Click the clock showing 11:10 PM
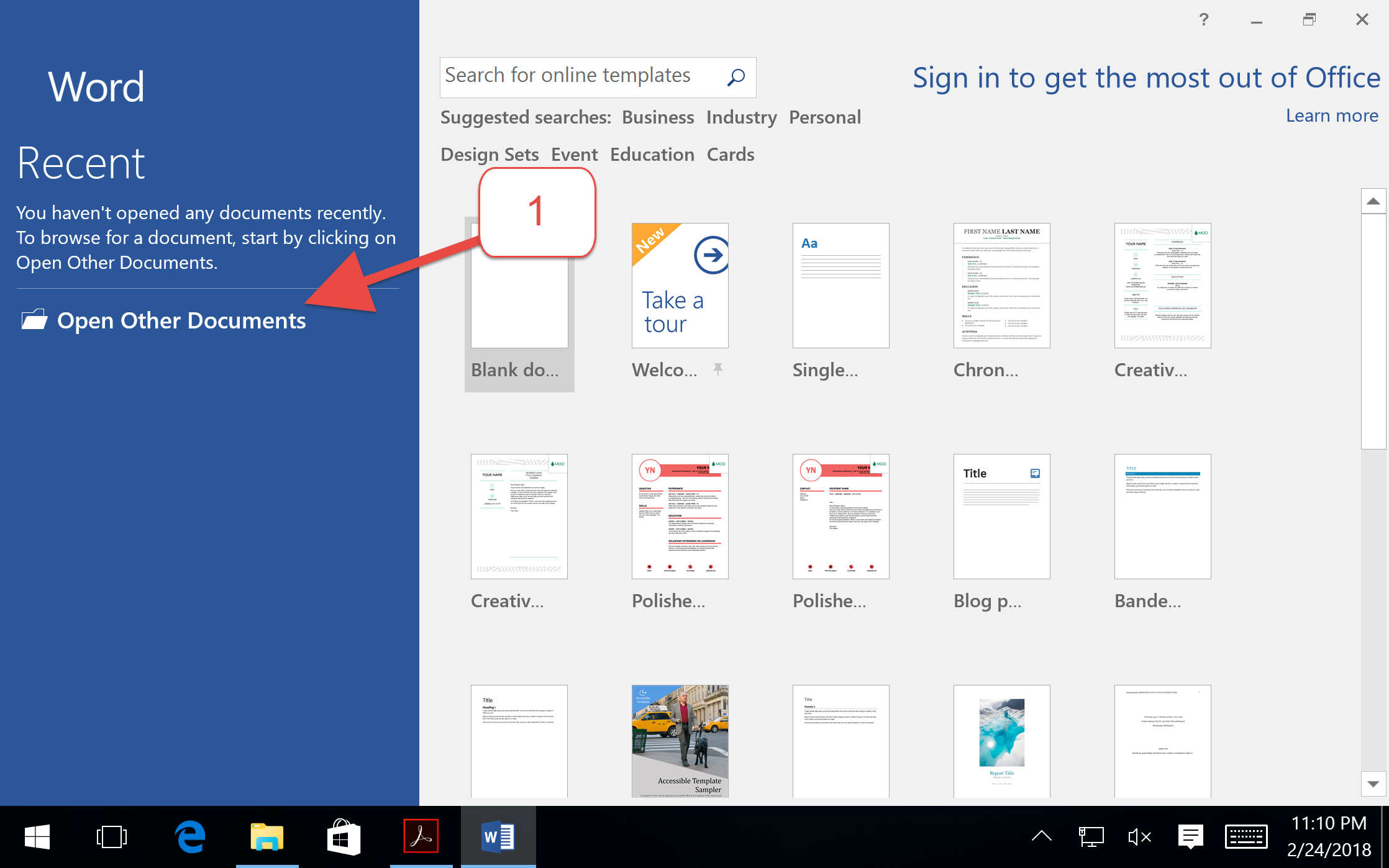The height and width of the screenshot is (868, 1389). point(1329,823)
